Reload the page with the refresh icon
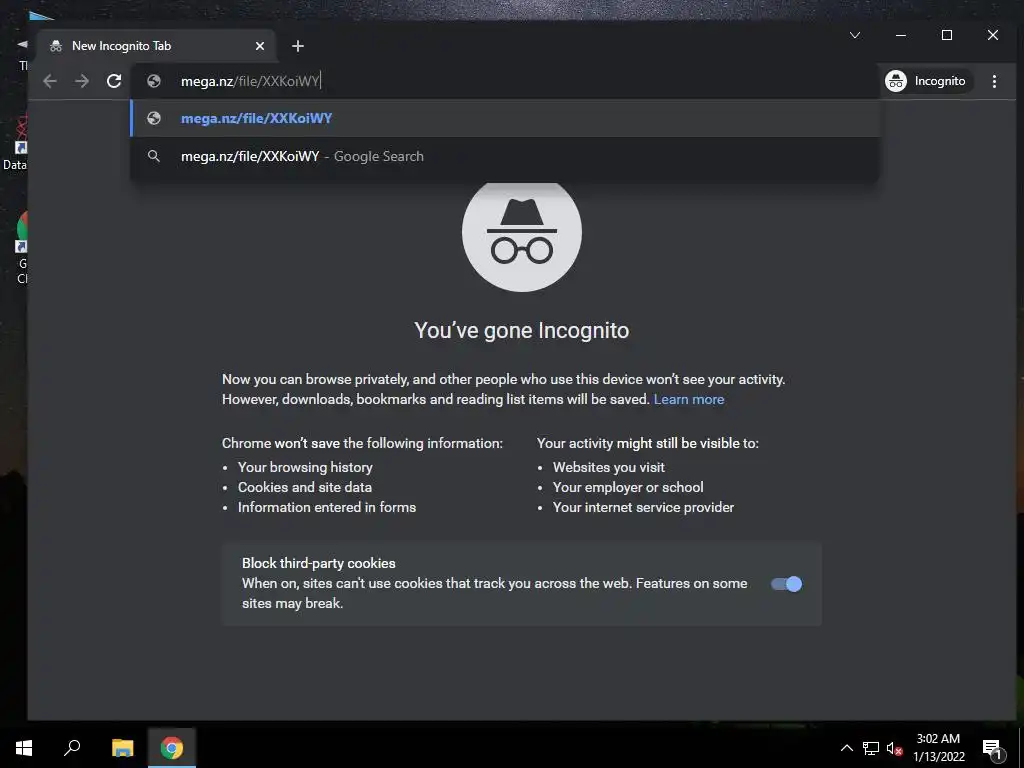Screen dimensions: 1024x768 coord(114,81)
